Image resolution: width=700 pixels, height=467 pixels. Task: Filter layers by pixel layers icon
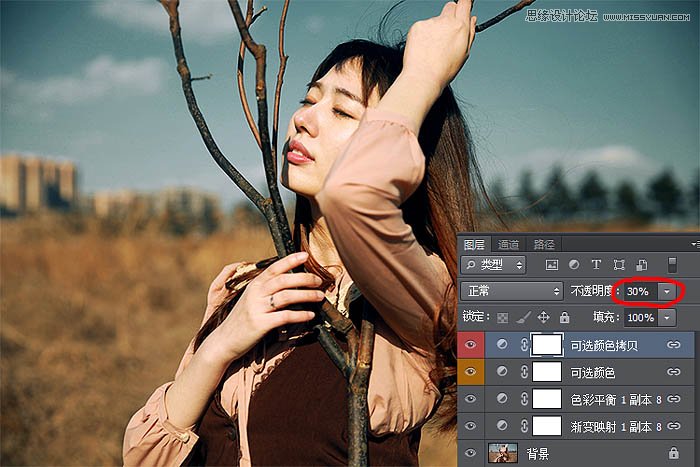pos(552,265)
